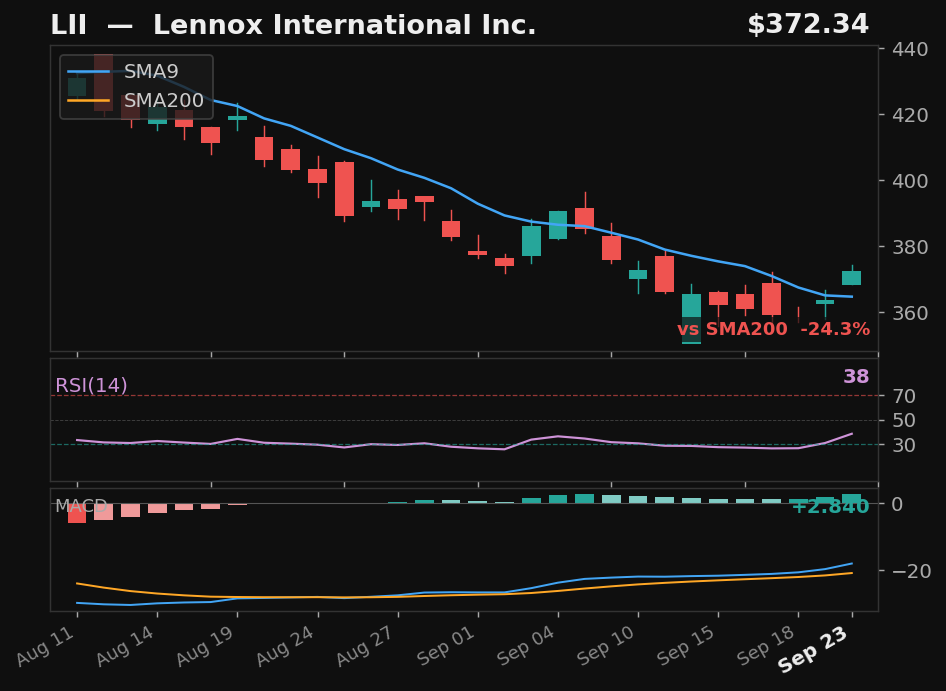Click the Sep 15 date label

(x=688, y=645)
